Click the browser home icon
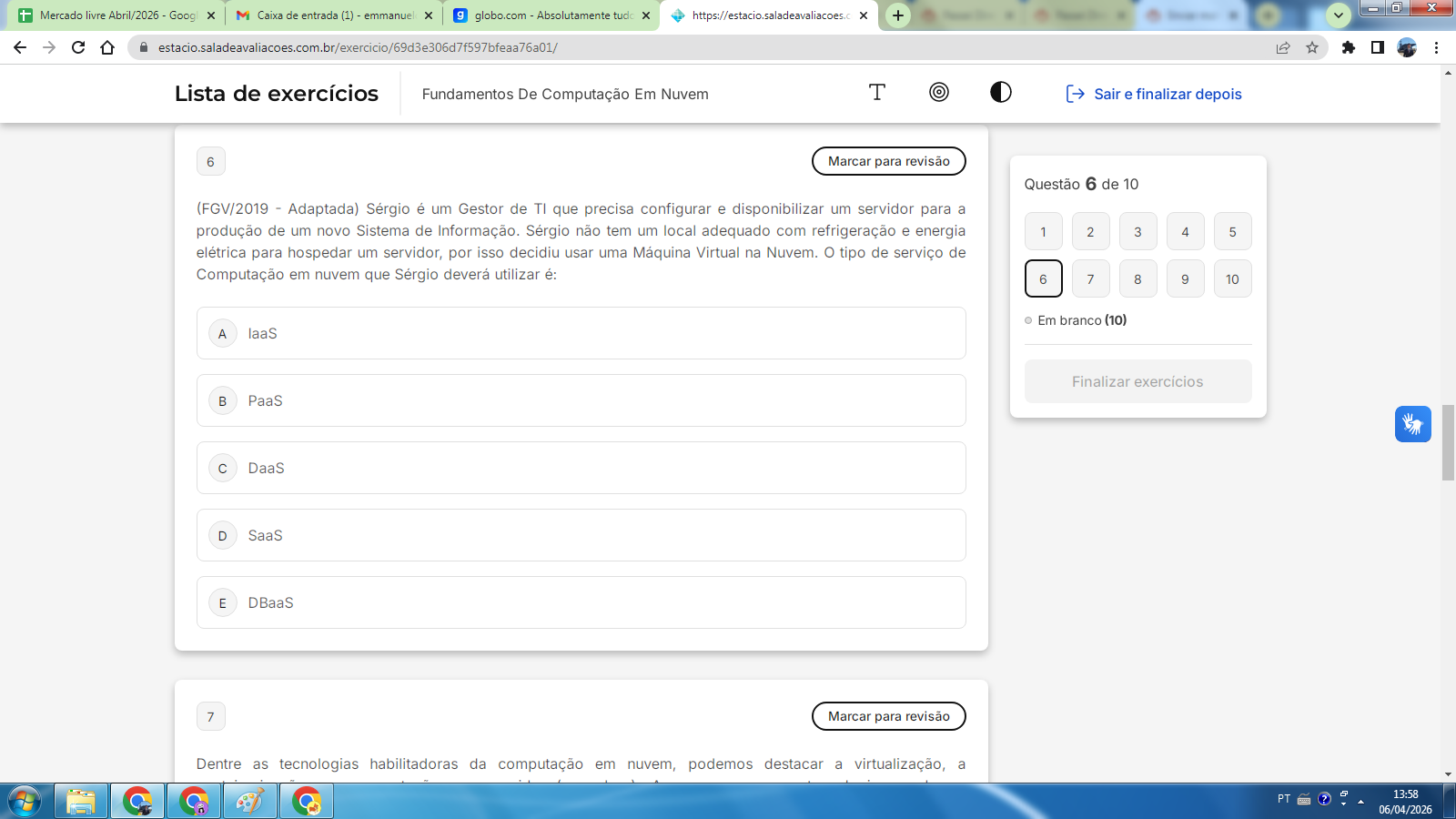Viewport: 1456px width, 819px height. (107, 47)
